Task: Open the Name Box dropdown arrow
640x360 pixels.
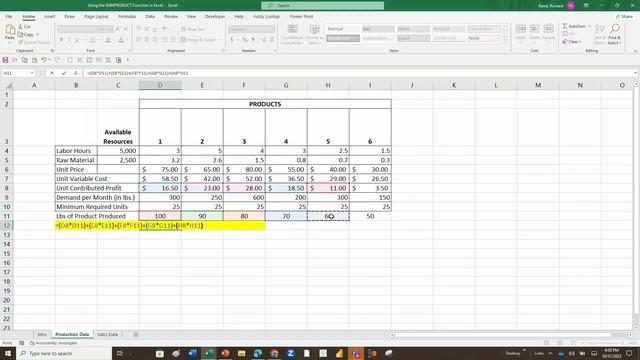Action: [32, 73]
